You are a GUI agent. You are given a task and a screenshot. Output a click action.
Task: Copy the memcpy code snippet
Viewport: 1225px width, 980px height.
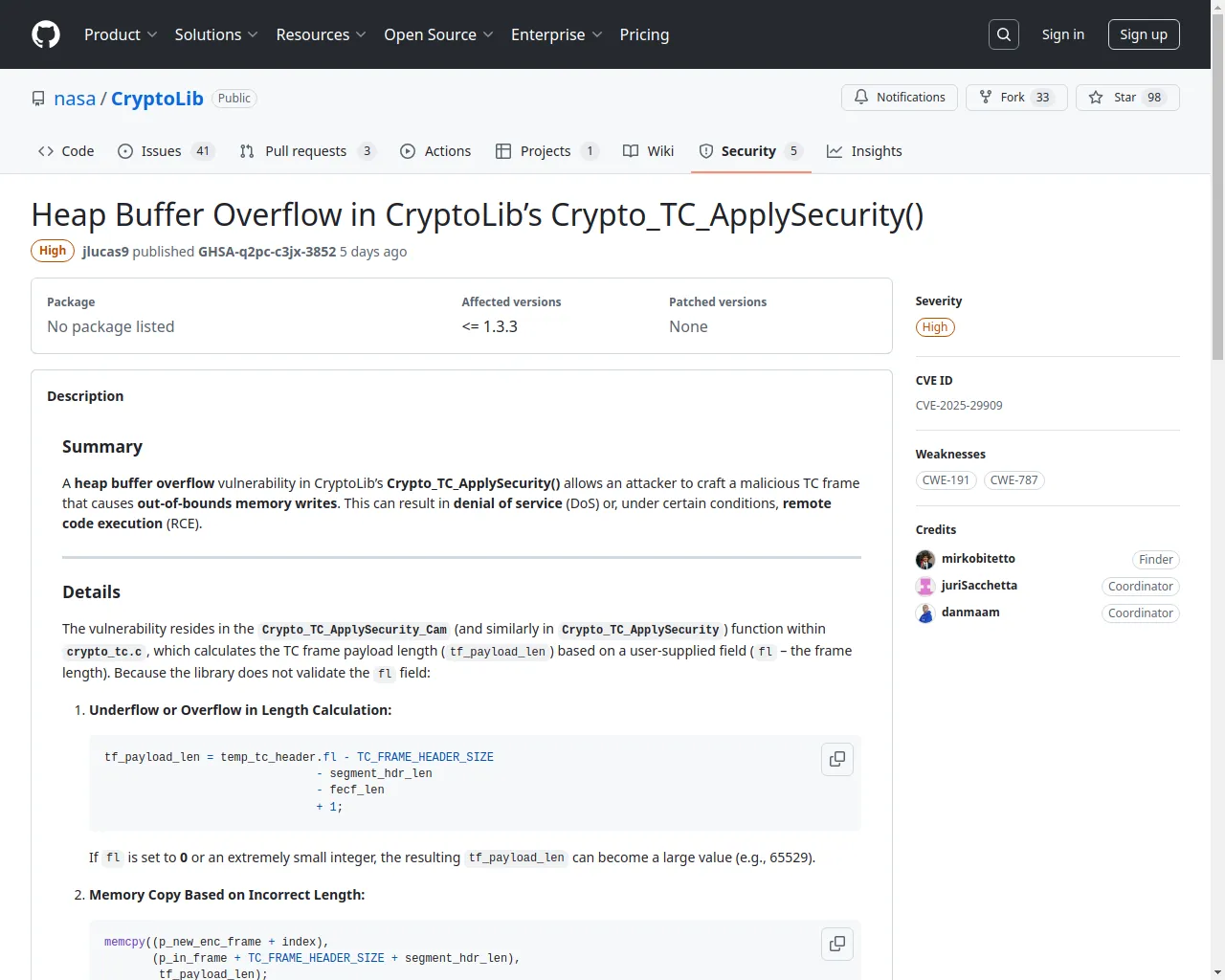coord(837,944)
